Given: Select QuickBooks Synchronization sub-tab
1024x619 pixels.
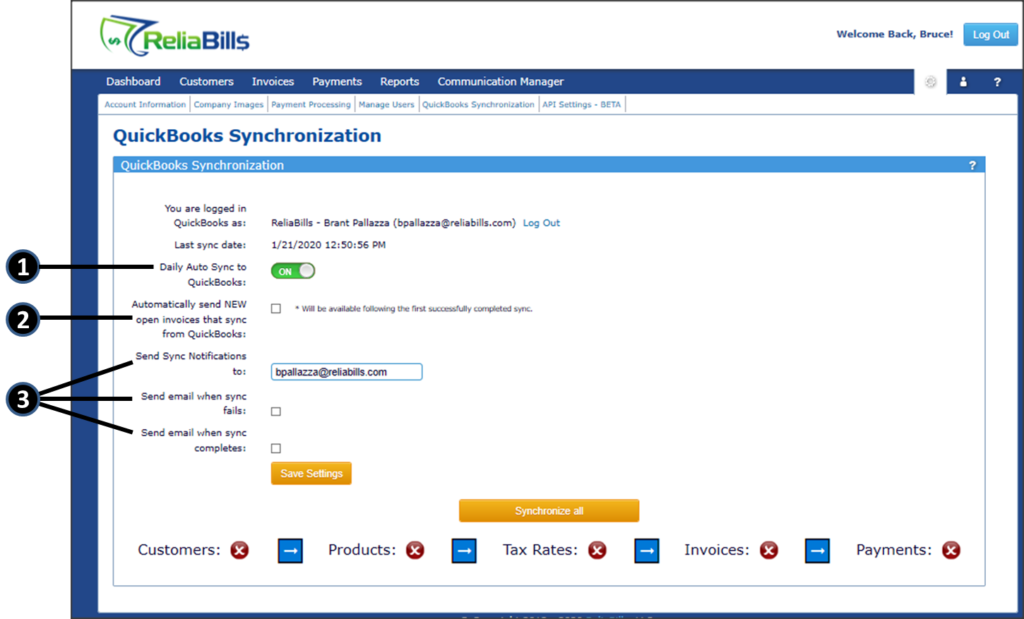Looking at the screenshot, I should [x=478, y=104].
